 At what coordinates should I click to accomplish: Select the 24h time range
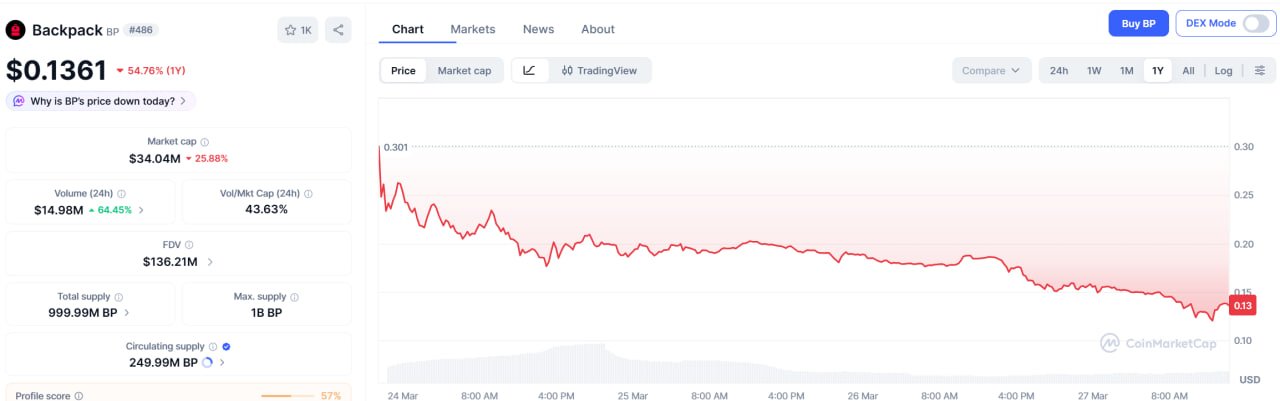click(x=1059, y=70)
